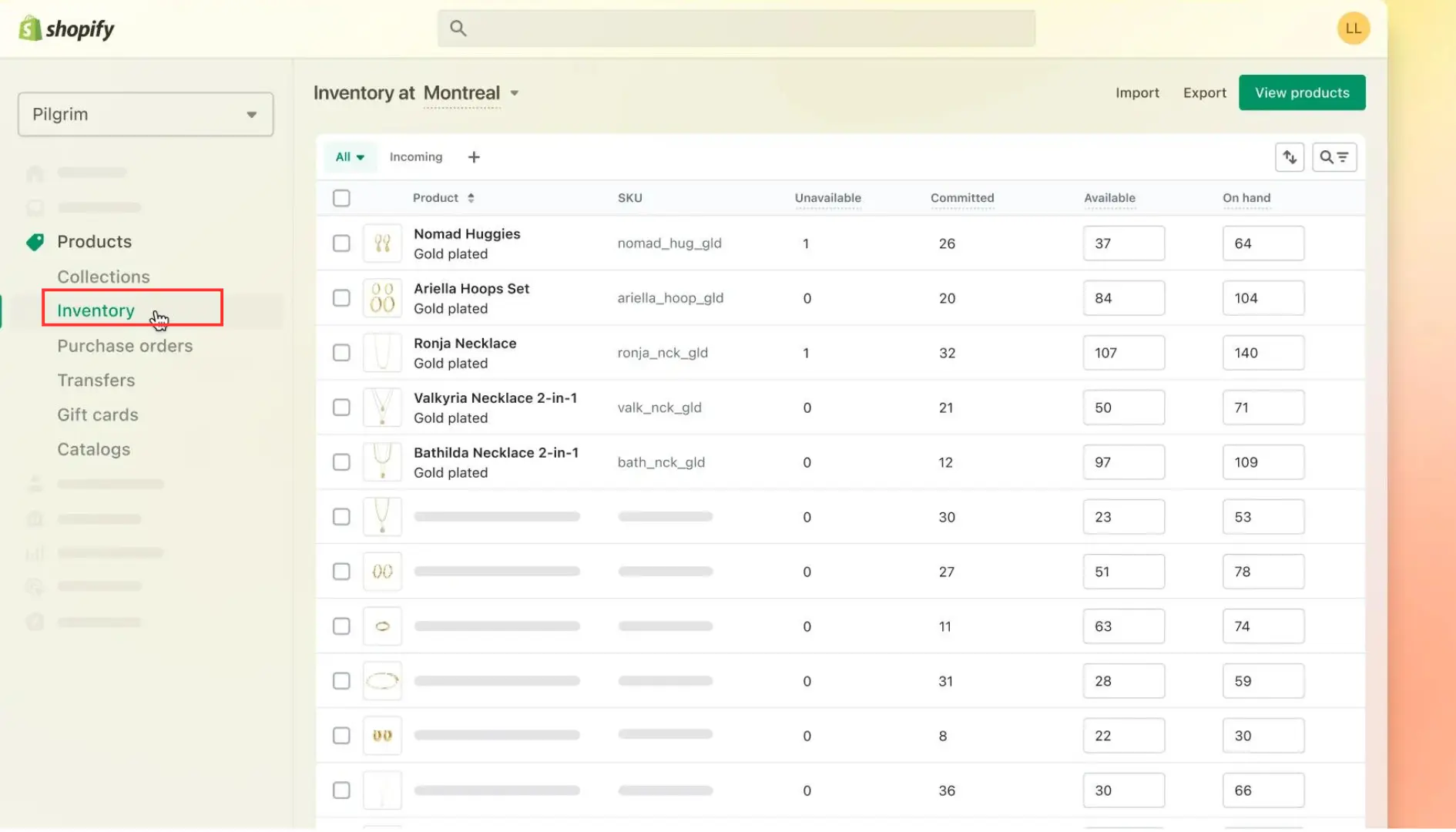Add a new view with plus icon

pos(474,157)
